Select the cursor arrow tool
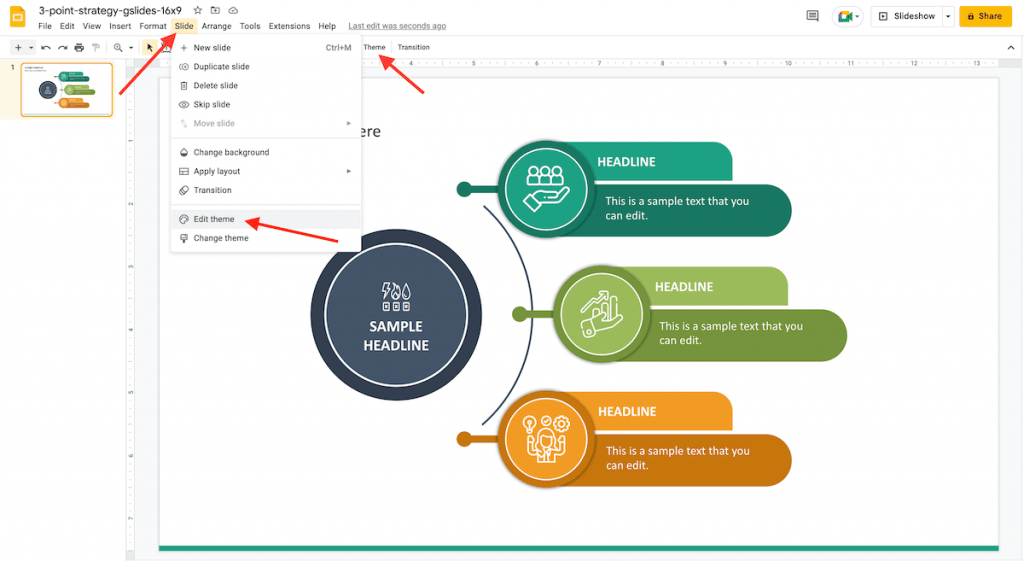This screenshot has width=1024, height=561. tap(149, 47)
